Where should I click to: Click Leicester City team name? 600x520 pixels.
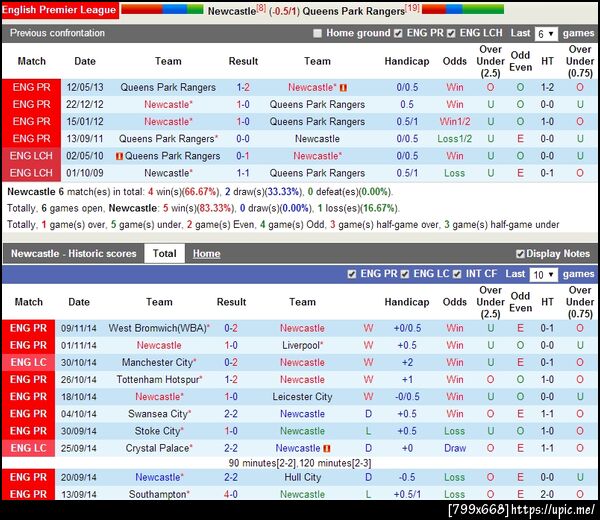[x=302, y=396]
